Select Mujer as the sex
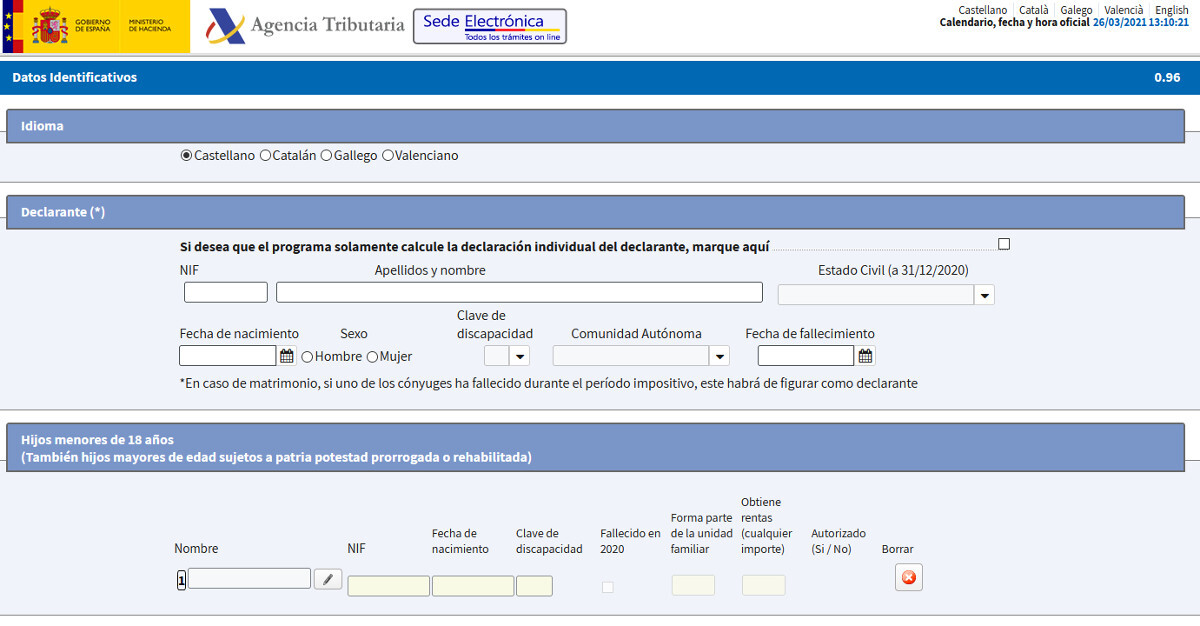 (372, 357)
